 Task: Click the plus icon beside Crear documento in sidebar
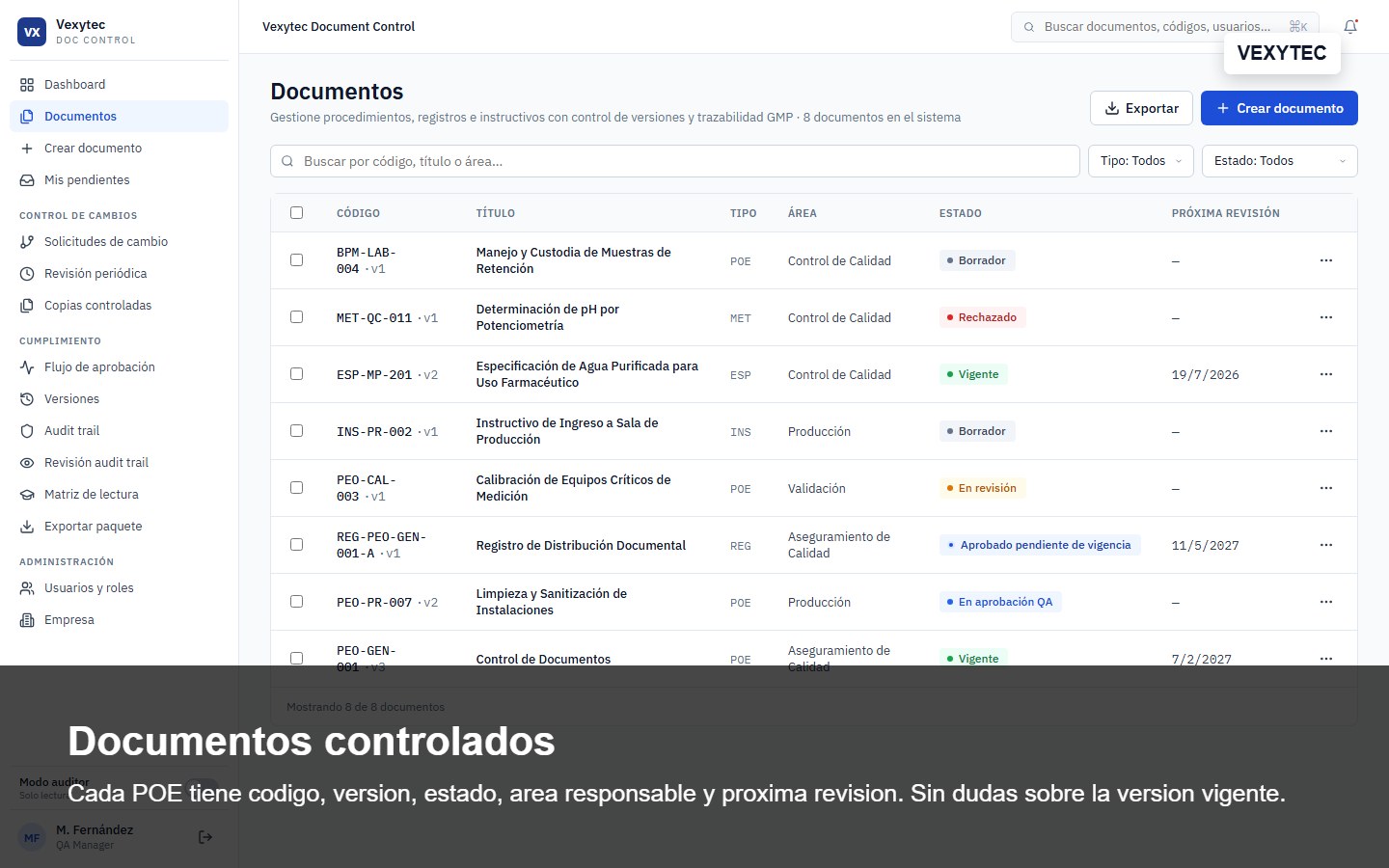[x=27, y=149]
